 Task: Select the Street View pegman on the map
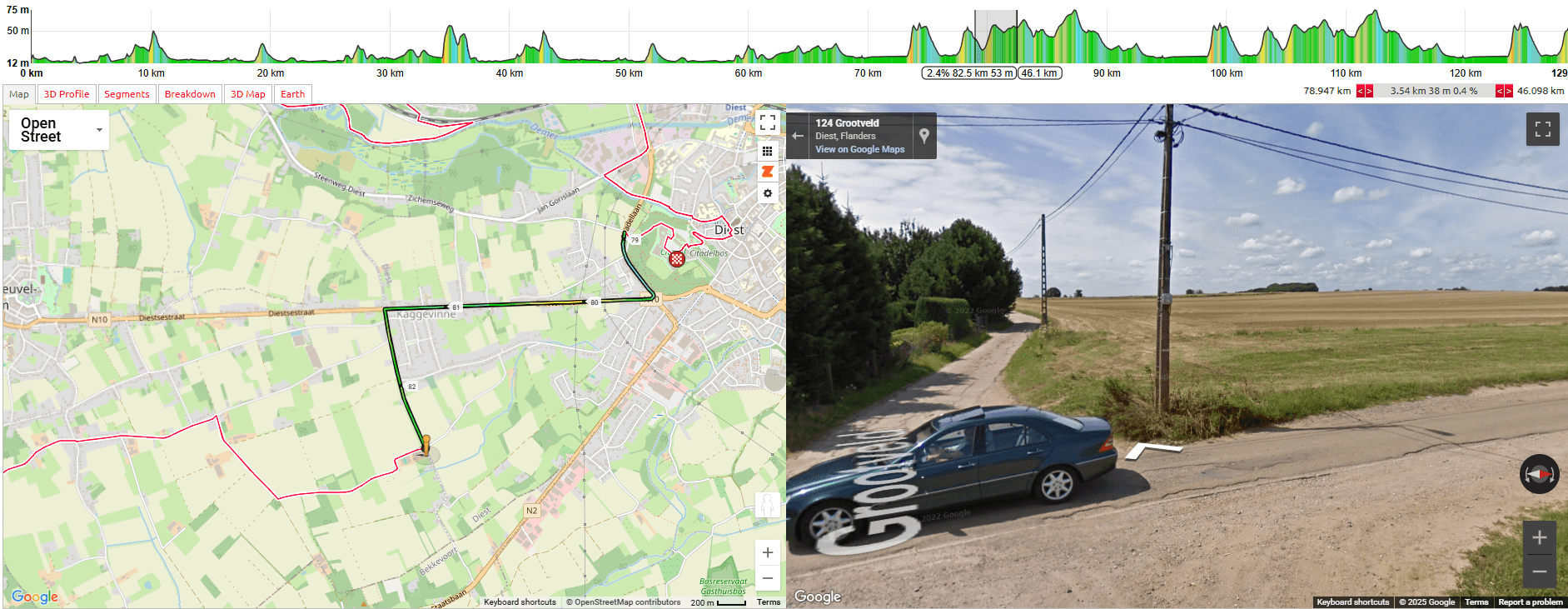coord(768,504)
